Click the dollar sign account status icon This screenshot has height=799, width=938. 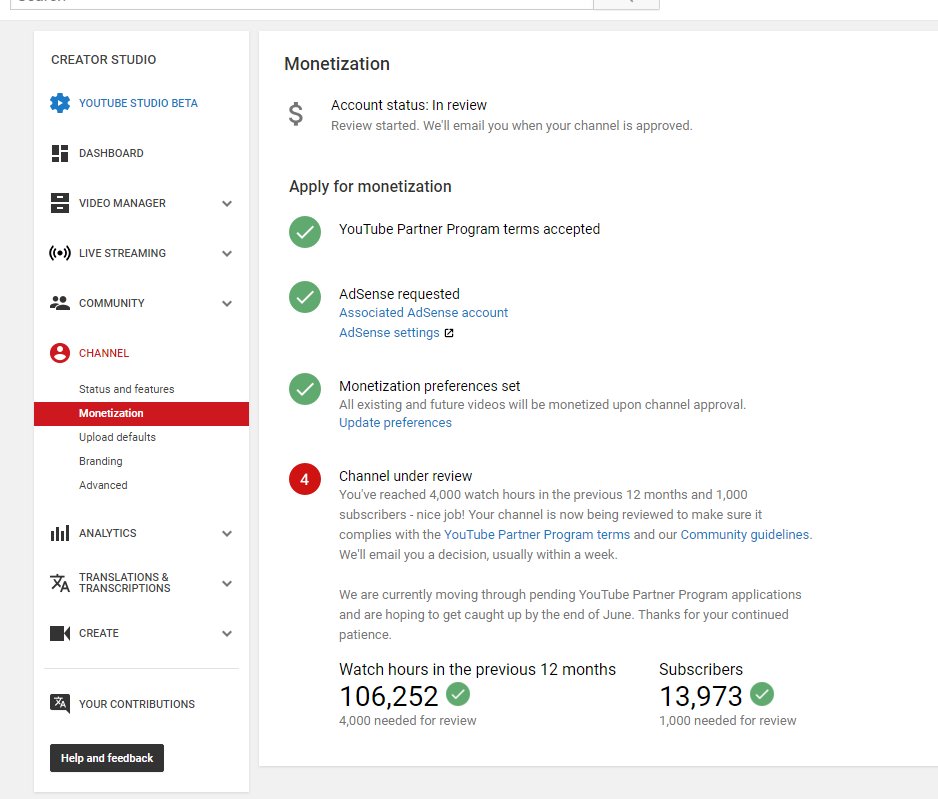pos(296,114)
